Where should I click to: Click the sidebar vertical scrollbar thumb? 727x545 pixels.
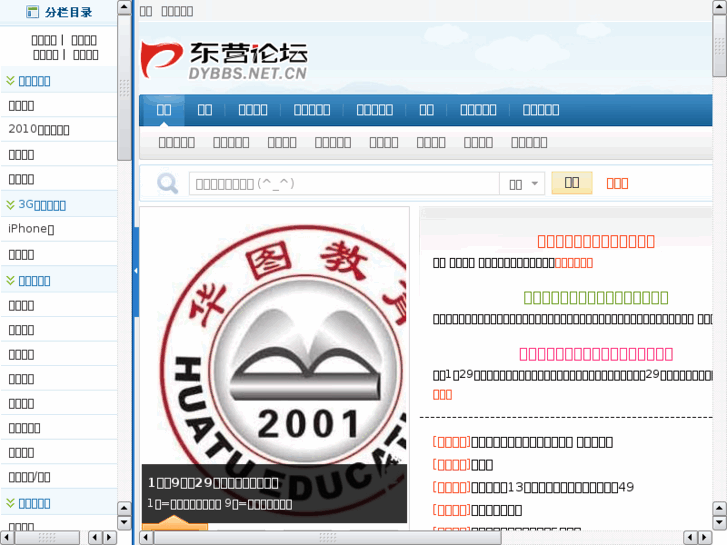click(x=124, y=88)
